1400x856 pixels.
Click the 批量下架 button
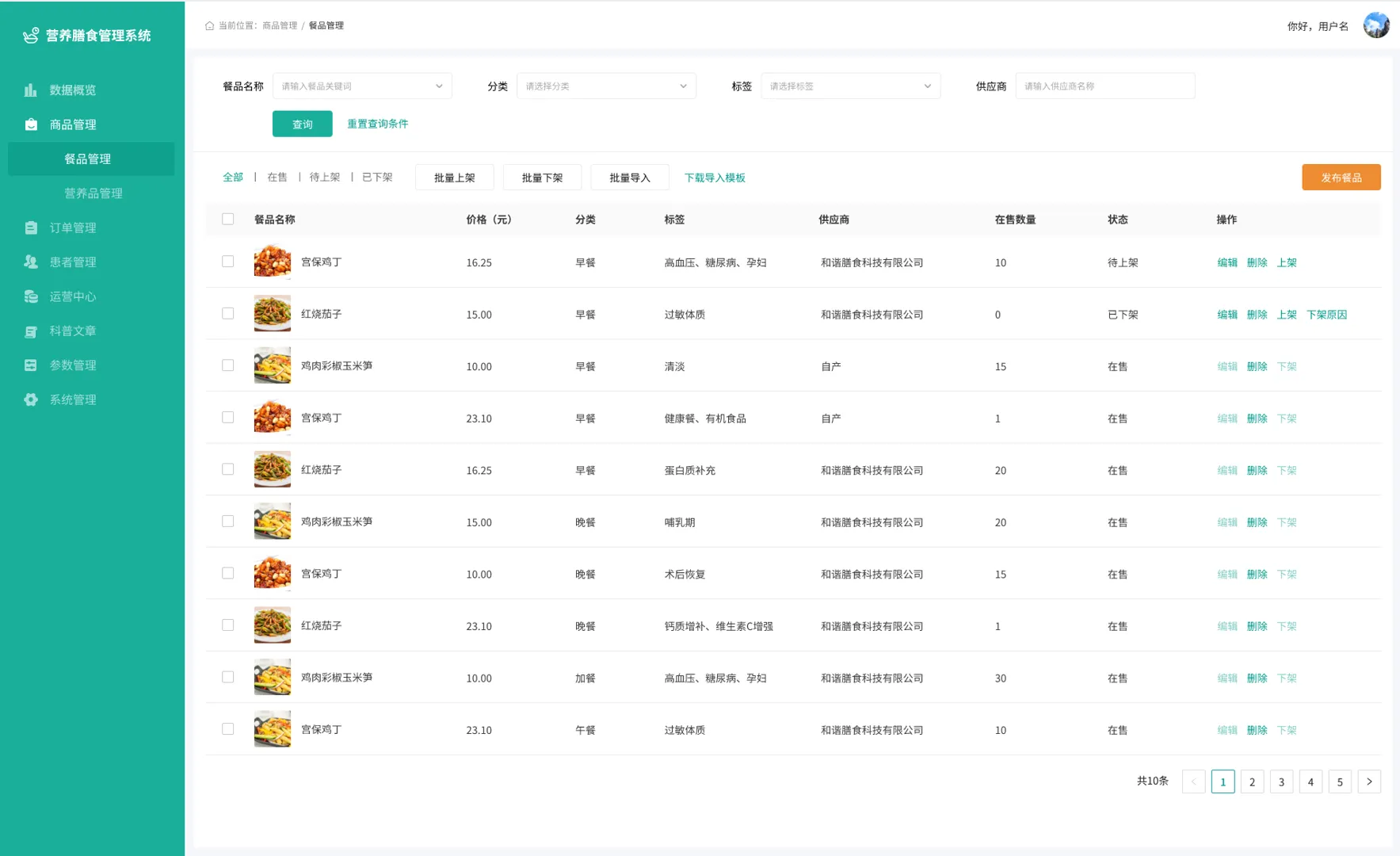point(543,178)
